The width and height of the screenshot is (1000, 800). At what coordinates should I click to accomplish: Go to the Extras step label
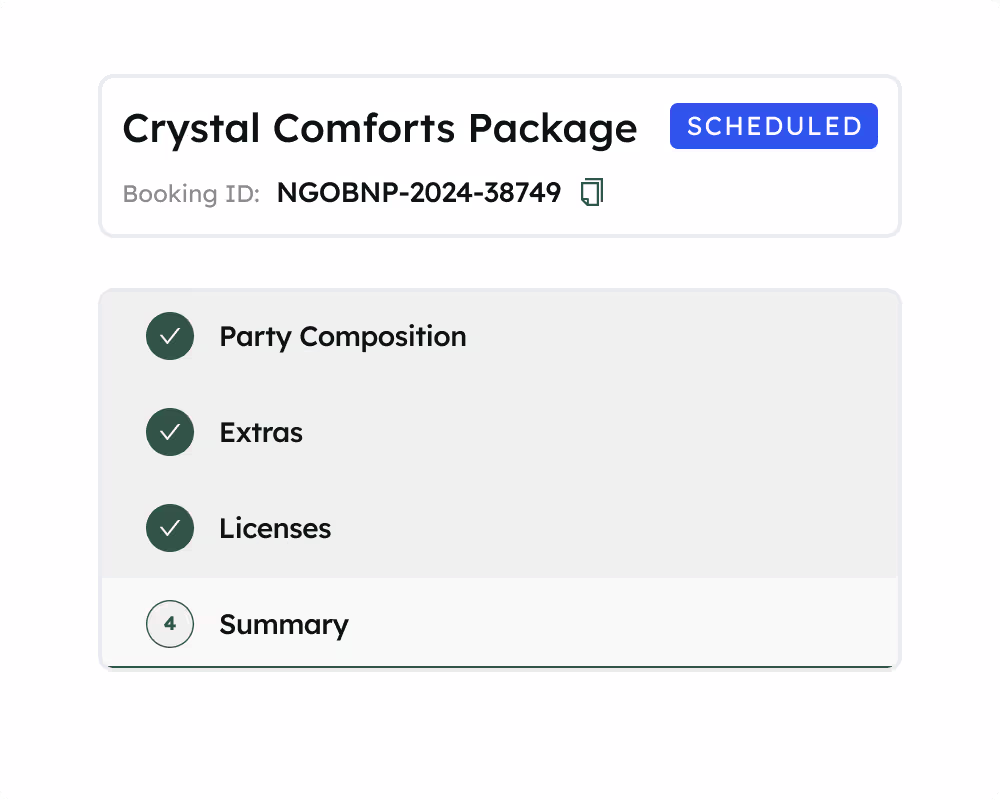tap(261, 432)
